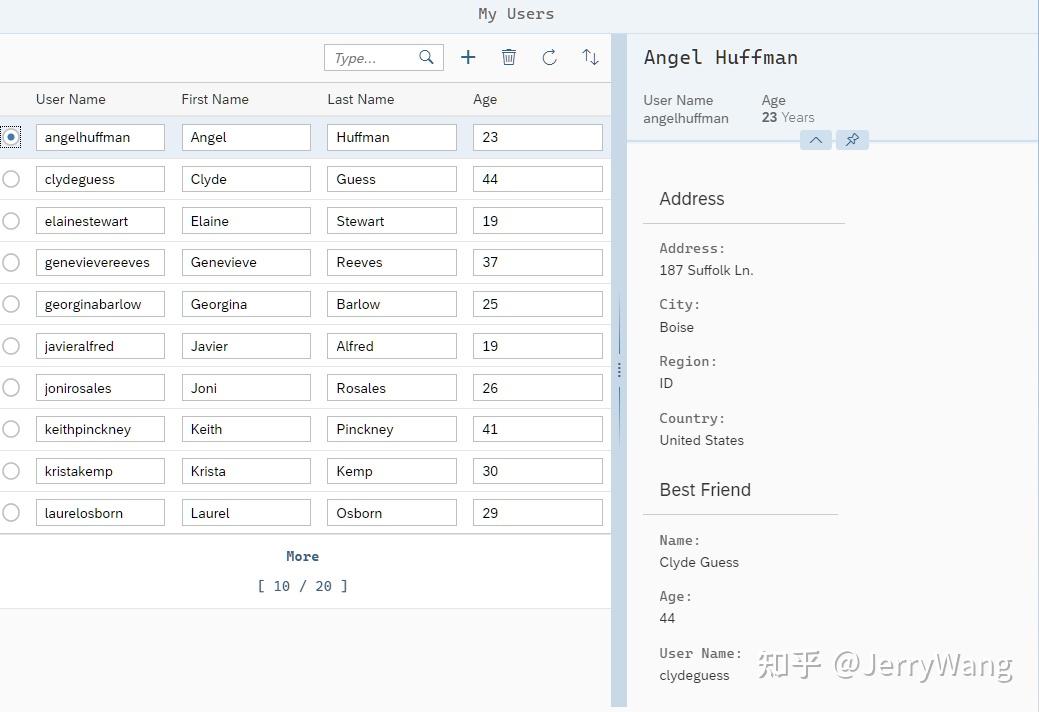The image size is (1039, 712).
Task: Refresh the users list
Action: [549, 58]
